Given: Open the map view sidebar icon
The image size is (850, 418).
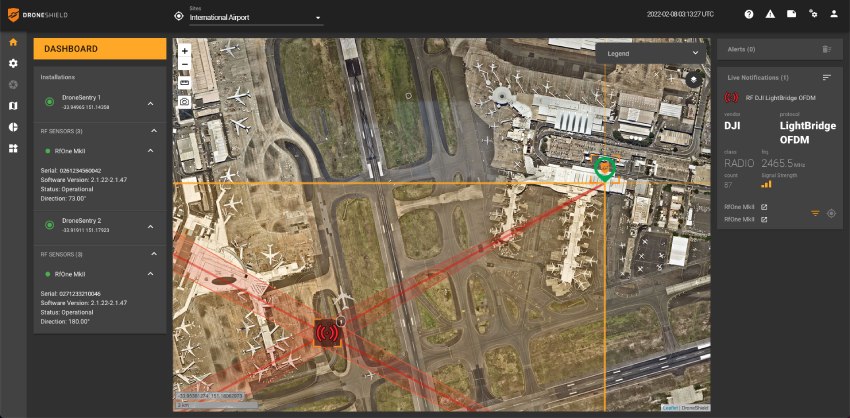Looking at the screenshot, I should [x=13, y=105].
